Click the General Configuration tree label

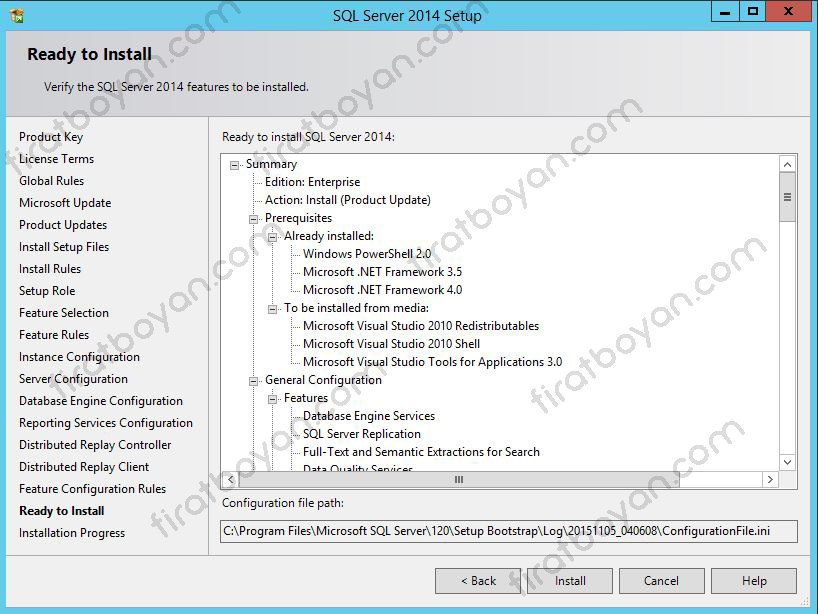(323, 380)
